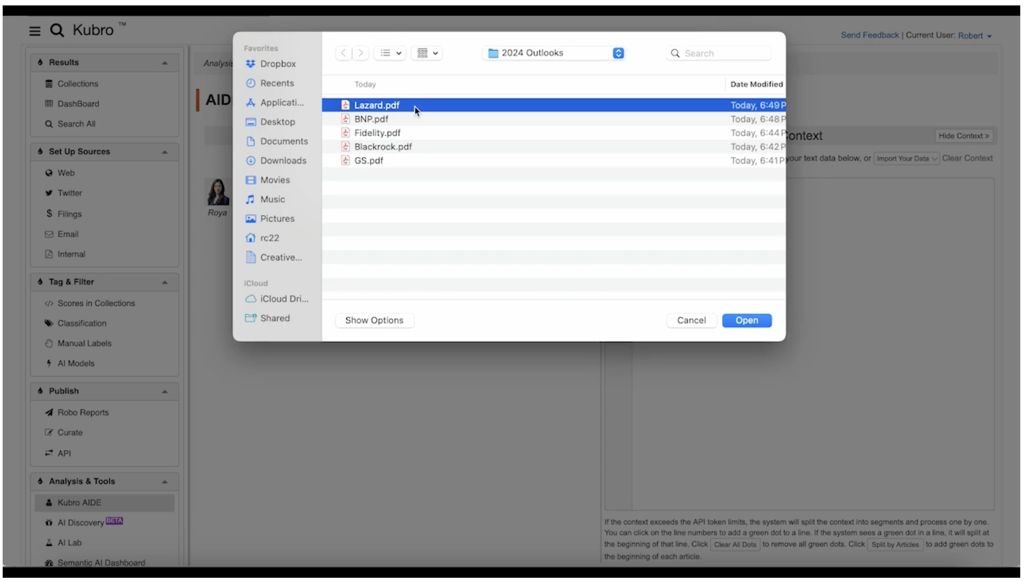Open Music folder in dialog sidebar
The width and height of the screenshot is (1024, 581).
(x=265, y=200)
